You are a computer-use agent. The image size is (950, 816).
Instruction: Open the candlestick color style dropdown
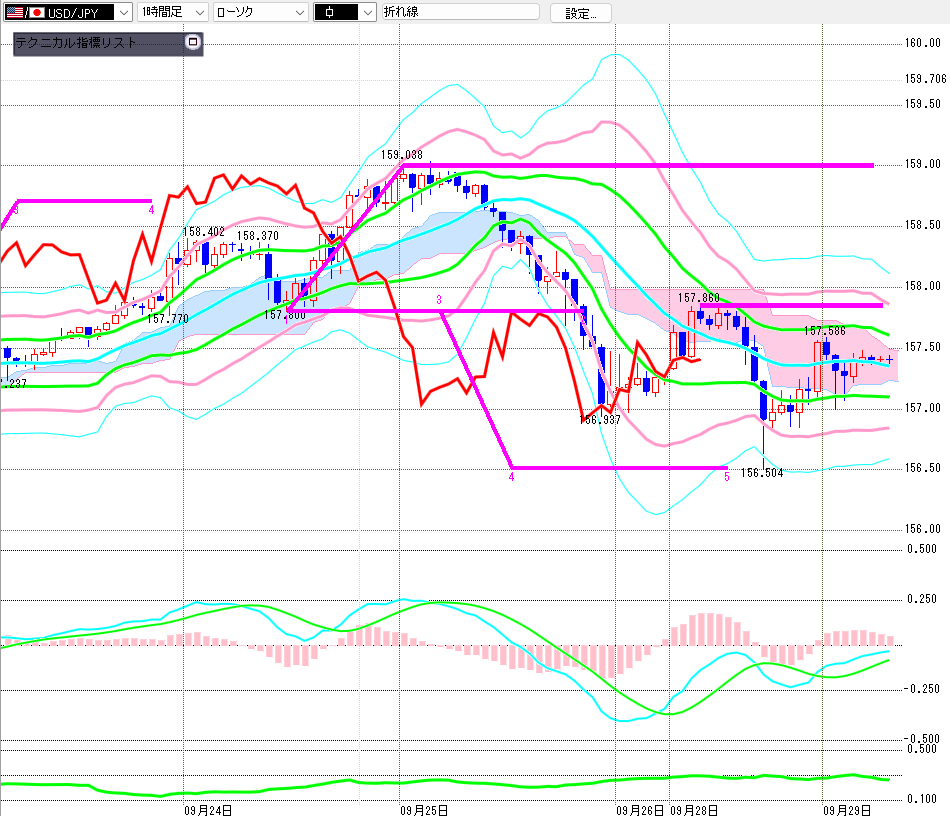click(x=345, y=12)
